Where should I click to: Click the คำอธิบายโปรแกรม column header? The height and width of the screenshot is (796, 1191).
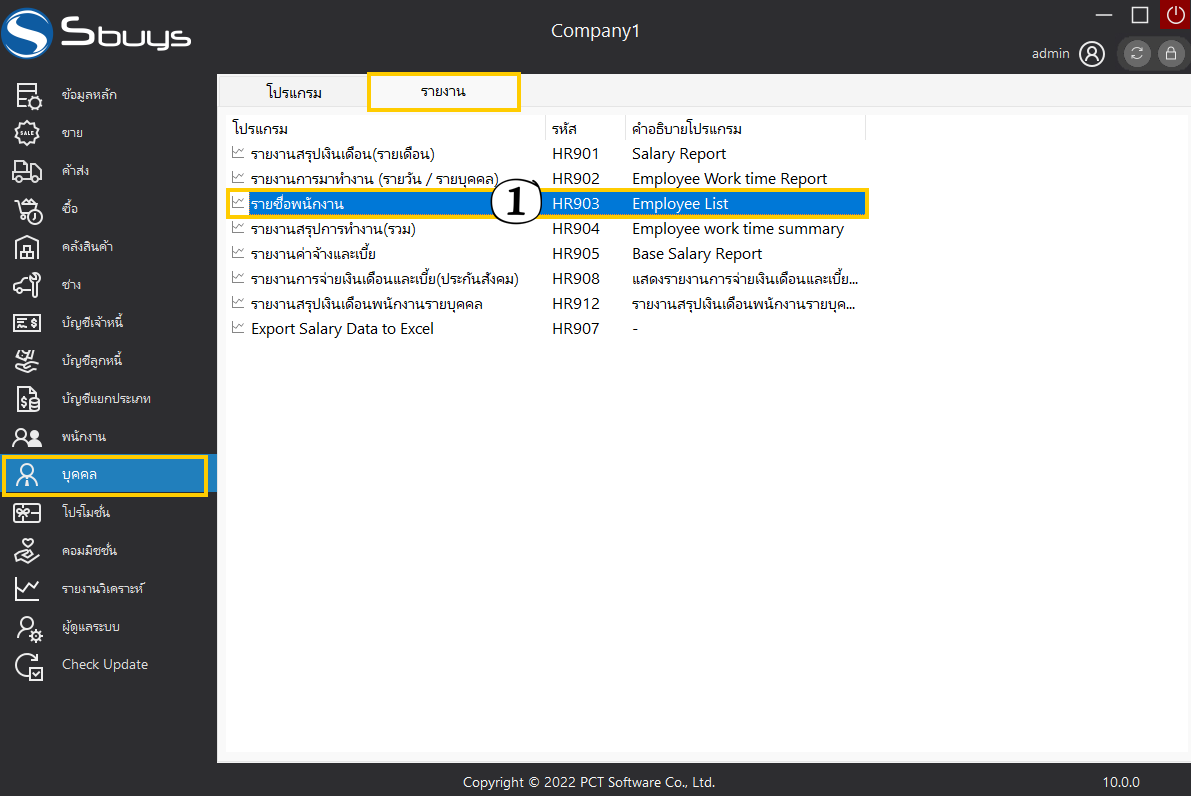[686, 129]
